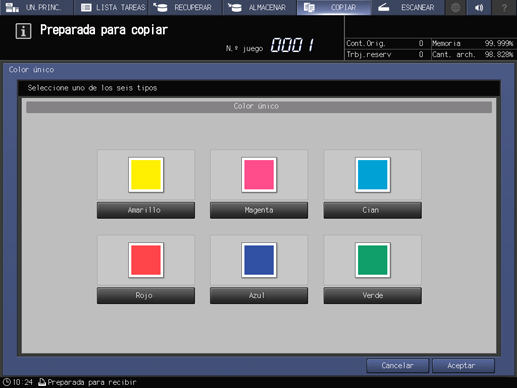Click Cancelar to discard the selection
The width and height of the screenshot is (517, 388).
click(x=398, y=366)
